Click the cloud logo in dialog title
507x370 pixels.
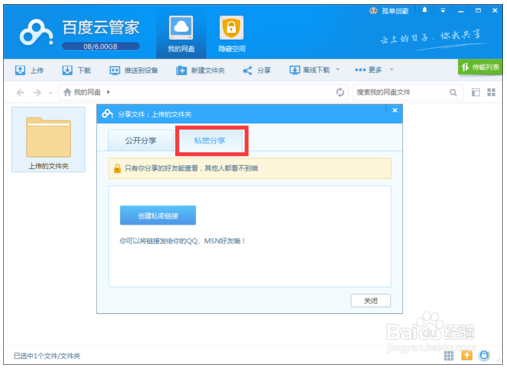point(107,114)
